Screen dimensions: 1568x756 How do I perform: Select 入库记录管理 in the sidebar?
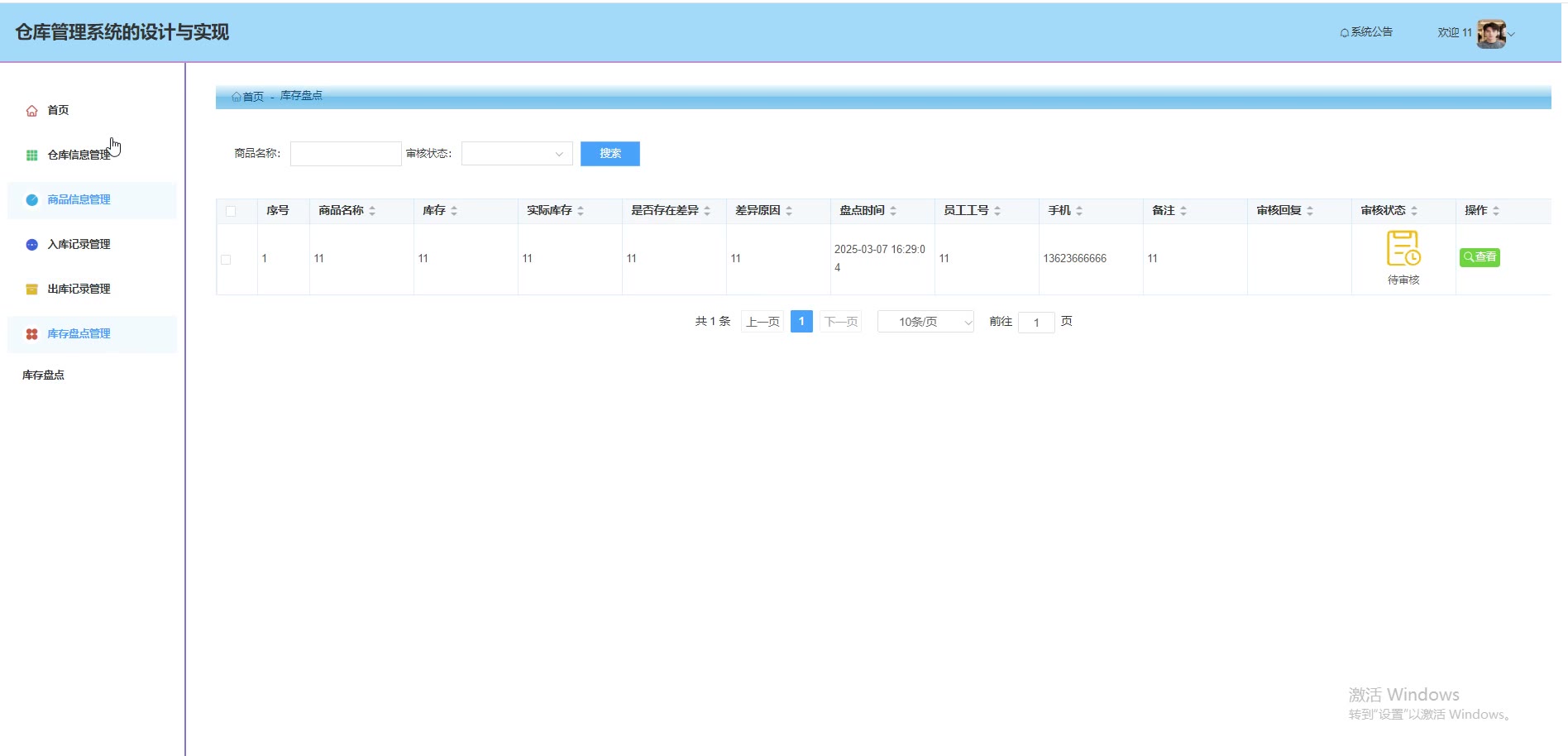click(79, 245)
